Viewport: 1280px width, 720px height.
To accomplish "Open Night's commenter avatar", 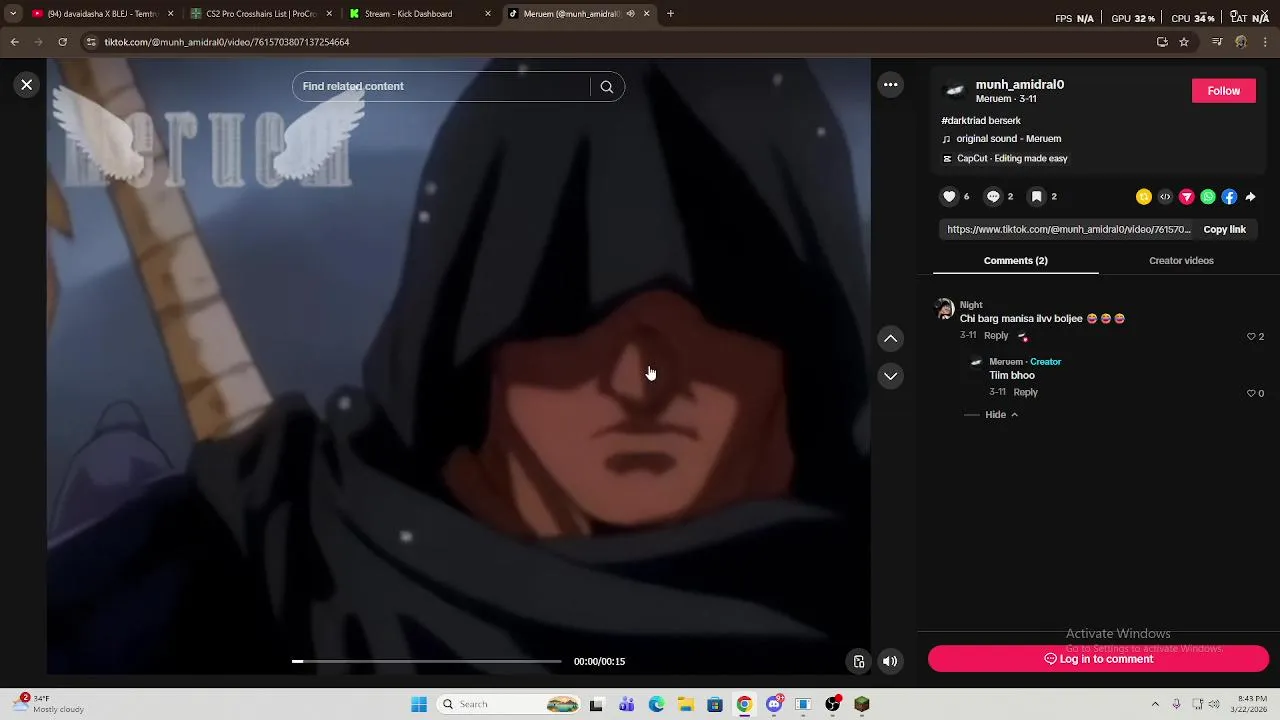I will coord(944,309).
